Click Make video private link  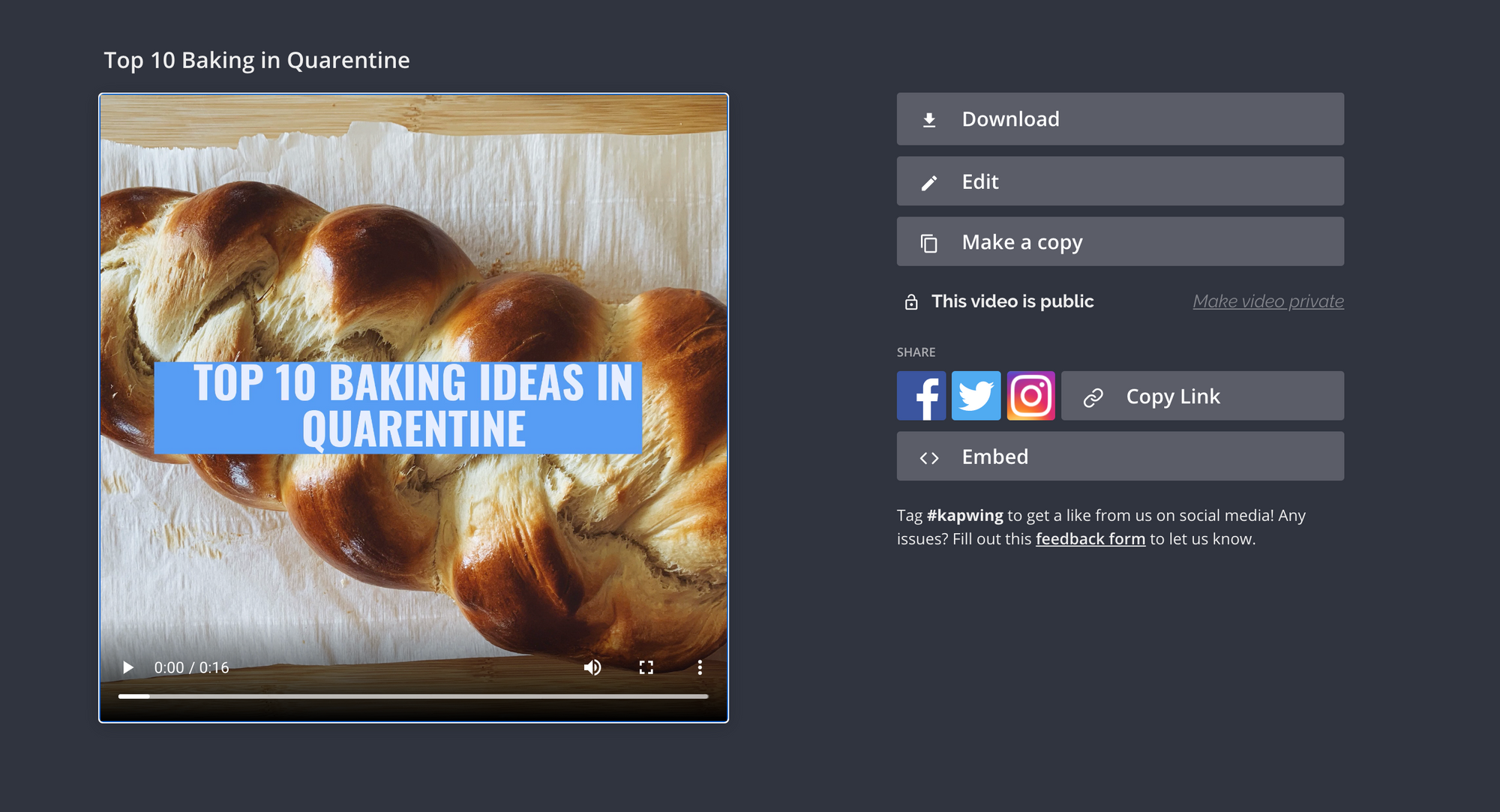(x=1268, y=301)
